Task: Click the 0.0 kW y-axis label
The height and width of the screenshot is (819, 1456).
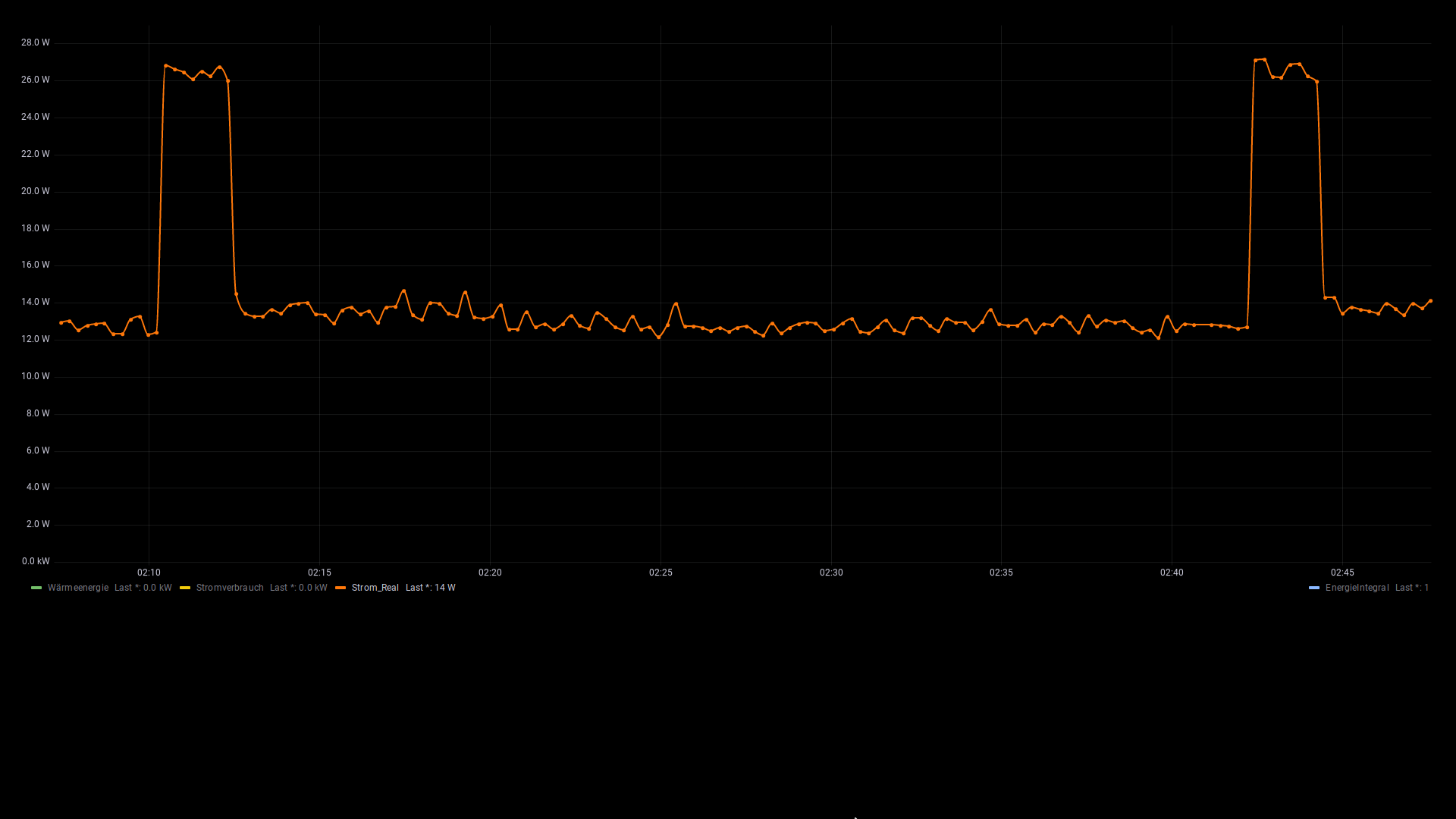Action: [36, 561]
